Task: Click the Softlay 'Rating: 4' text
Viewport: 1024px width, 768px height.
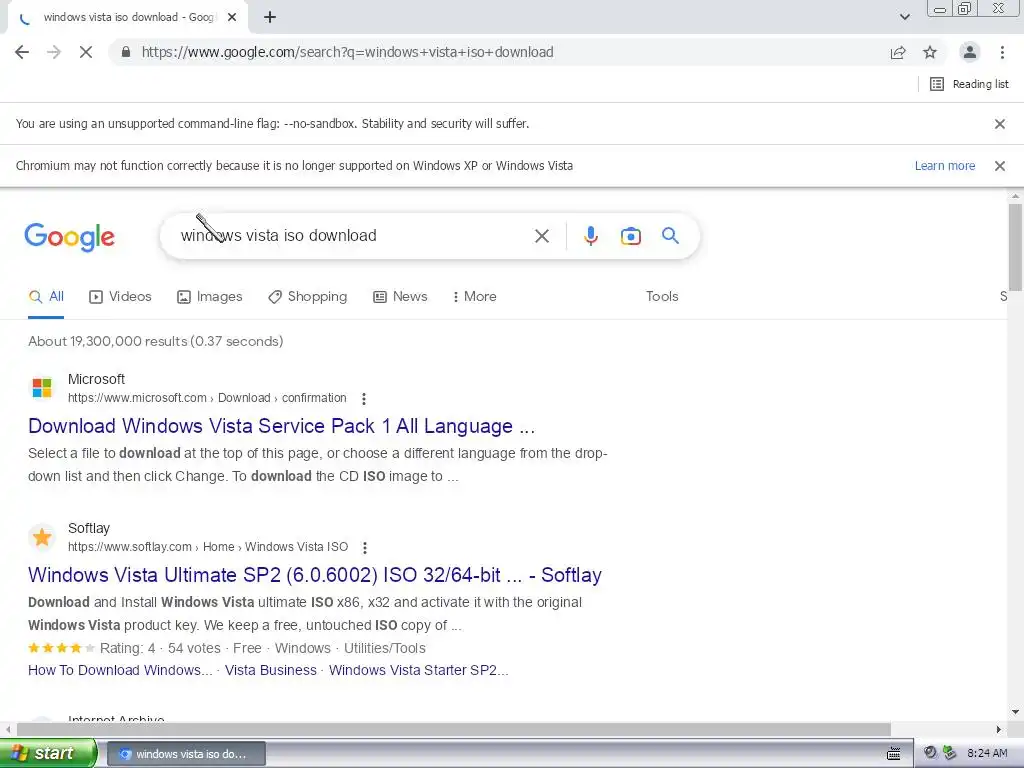Action: coord(127,648)
